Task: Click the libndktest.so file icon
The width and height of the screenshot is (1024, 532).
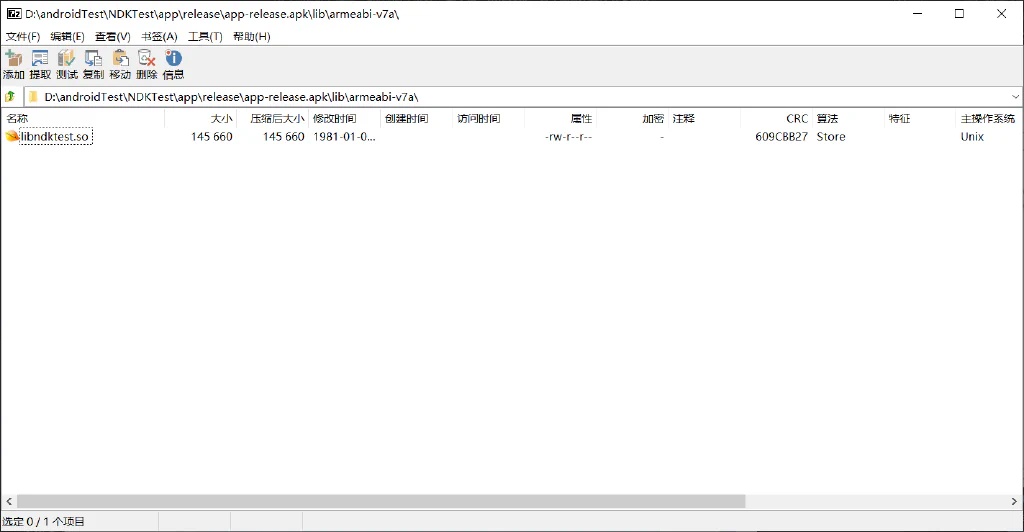Action: [x=12, y=136]
